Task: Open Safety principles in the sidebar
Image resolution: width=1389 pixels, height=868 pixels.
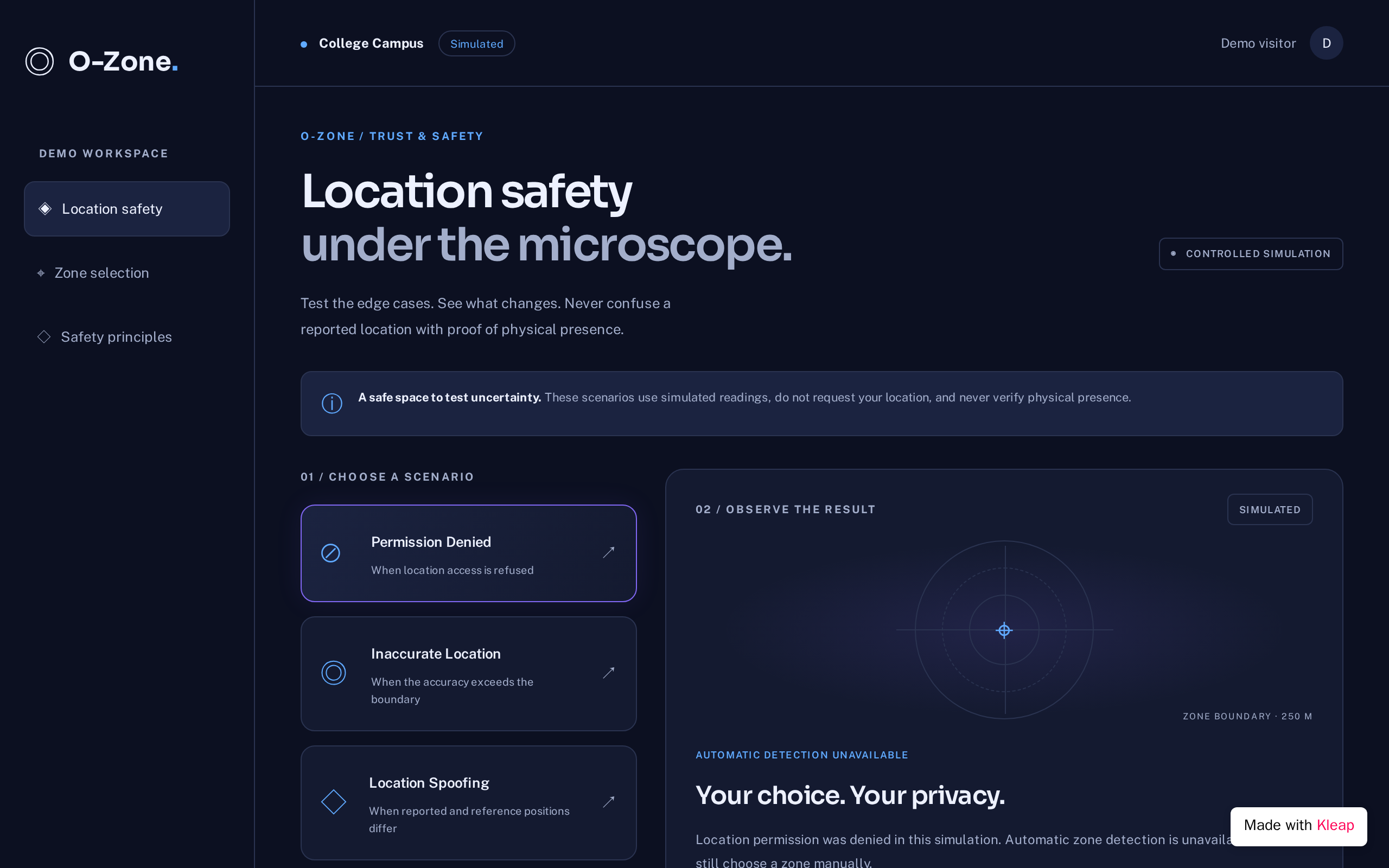Action: tap(127, 337)
